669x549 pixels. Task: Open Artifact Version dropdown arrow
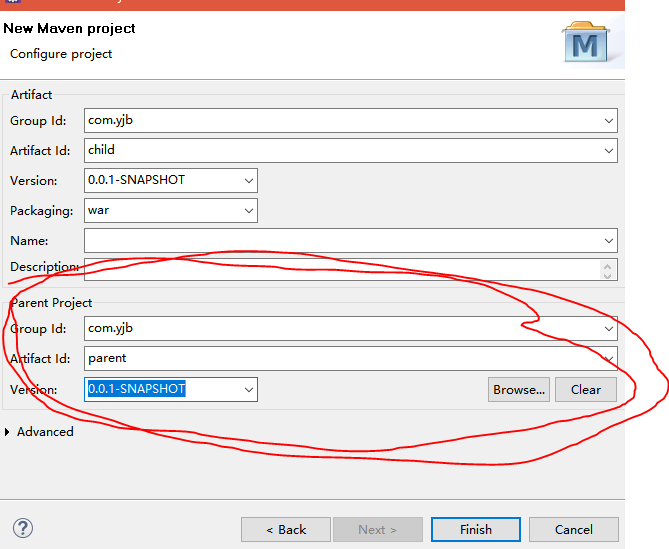249,180
